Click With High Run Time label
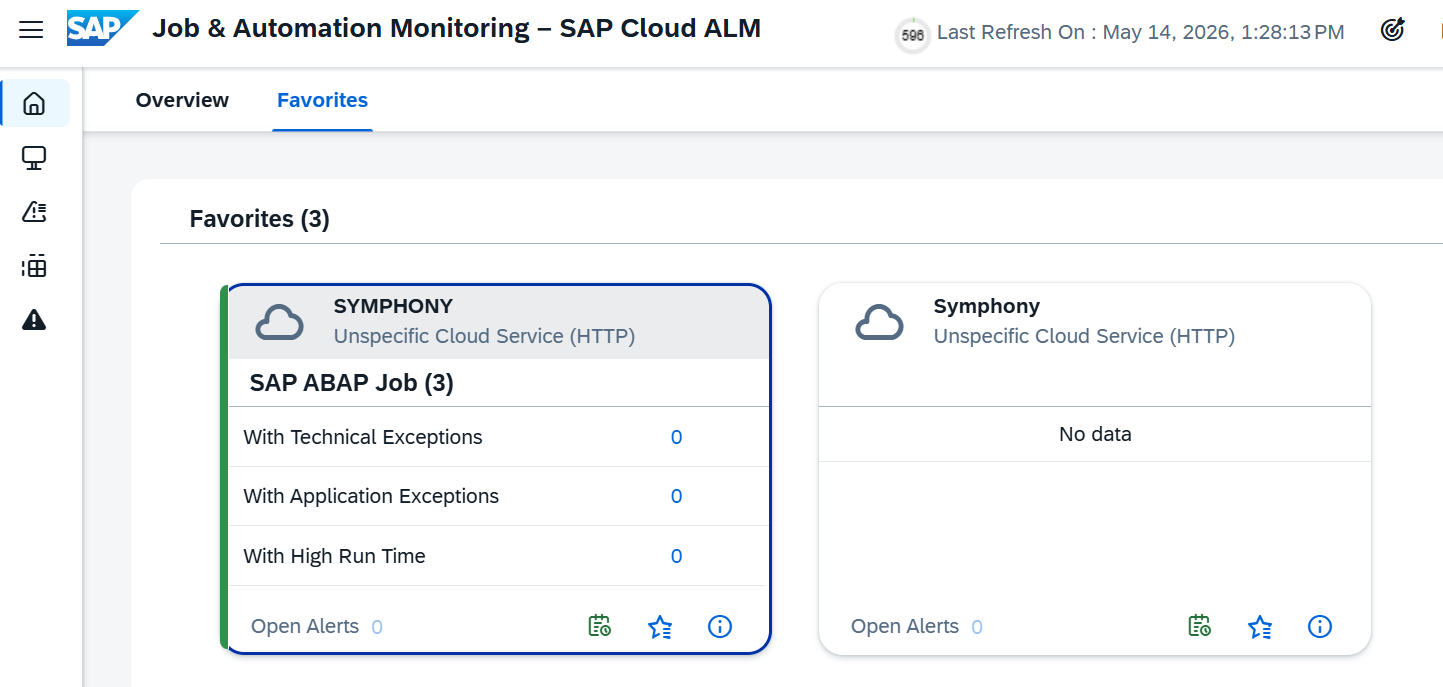 (x=335, y=556)
